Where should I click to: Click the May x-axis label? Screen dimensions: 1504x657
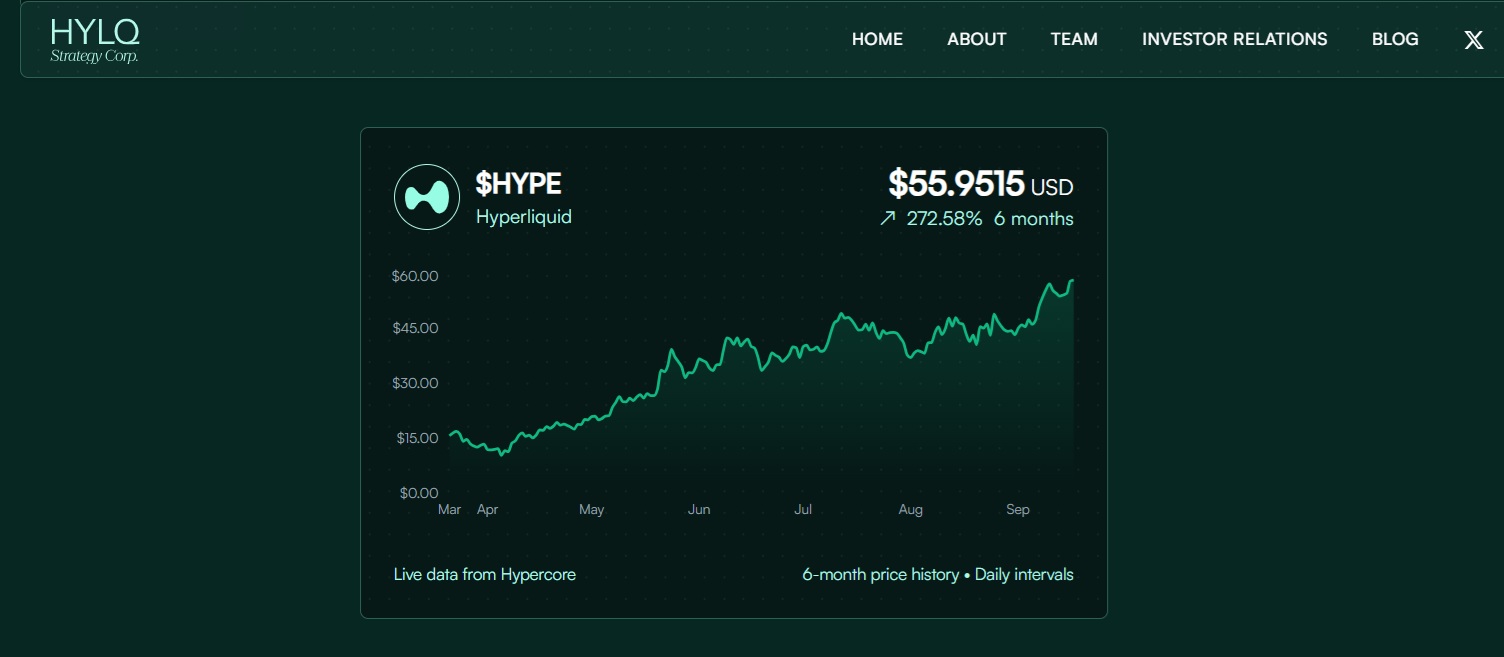[x=592, y=510]
